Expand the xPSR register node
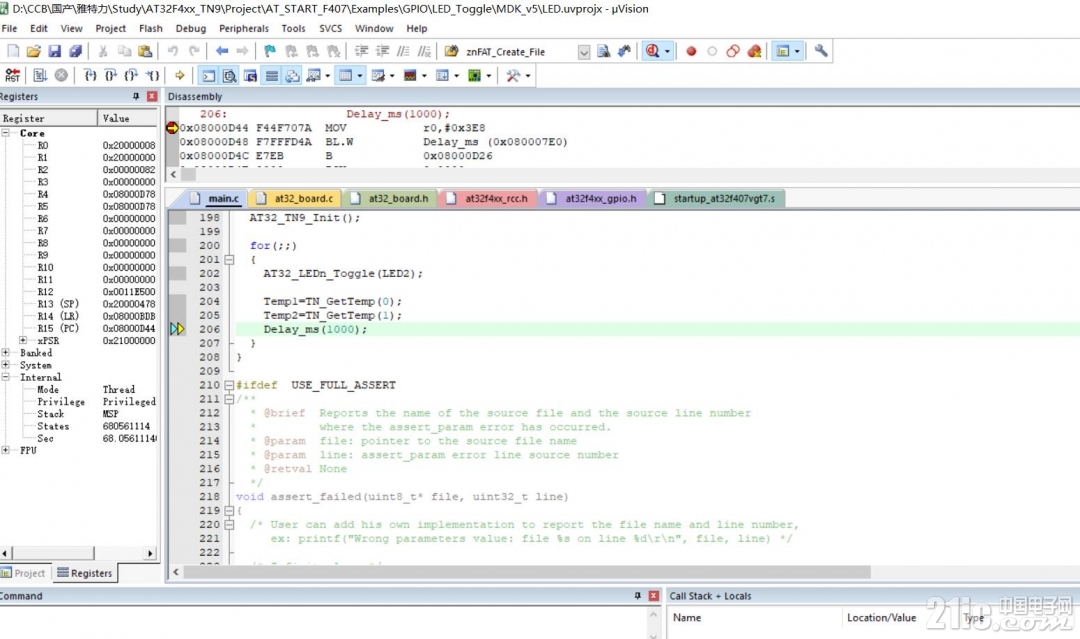1080x639 pixels. 23,340
